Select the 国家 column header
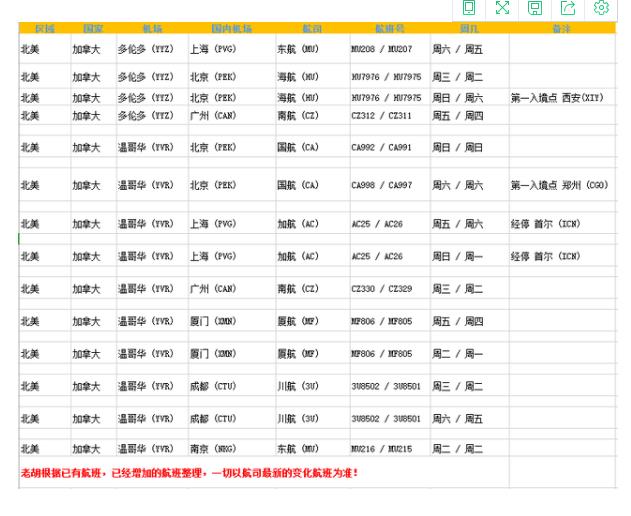This screenshot has width=631, height=516. click(93, 28)
